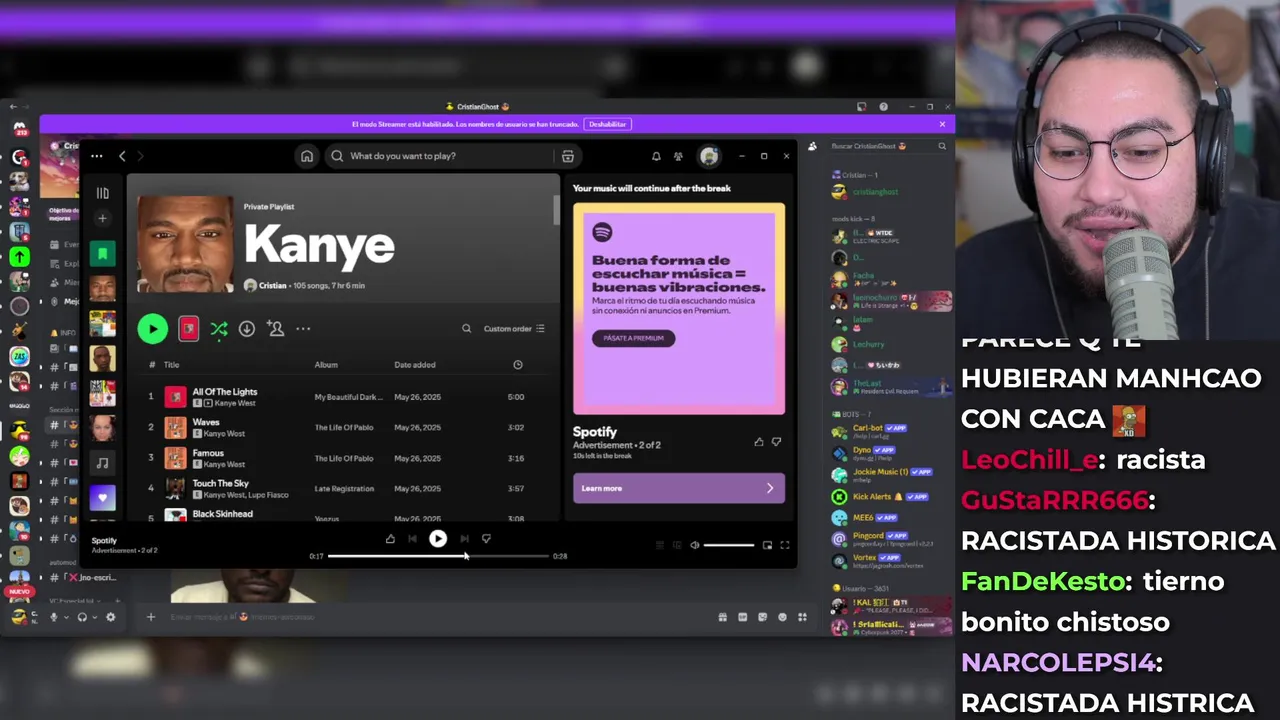Click the Spotify playback progress bar
1280x720 pixels.
(438, 556)
